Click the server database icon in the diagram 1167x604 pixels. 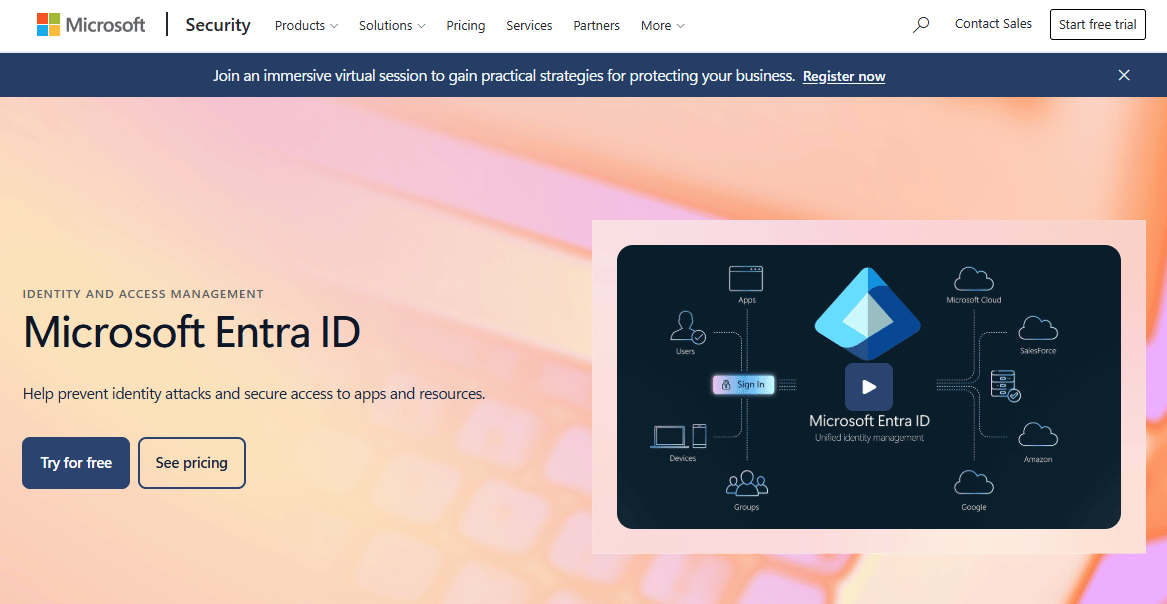pyautogui.click(x=1005, y=385)
